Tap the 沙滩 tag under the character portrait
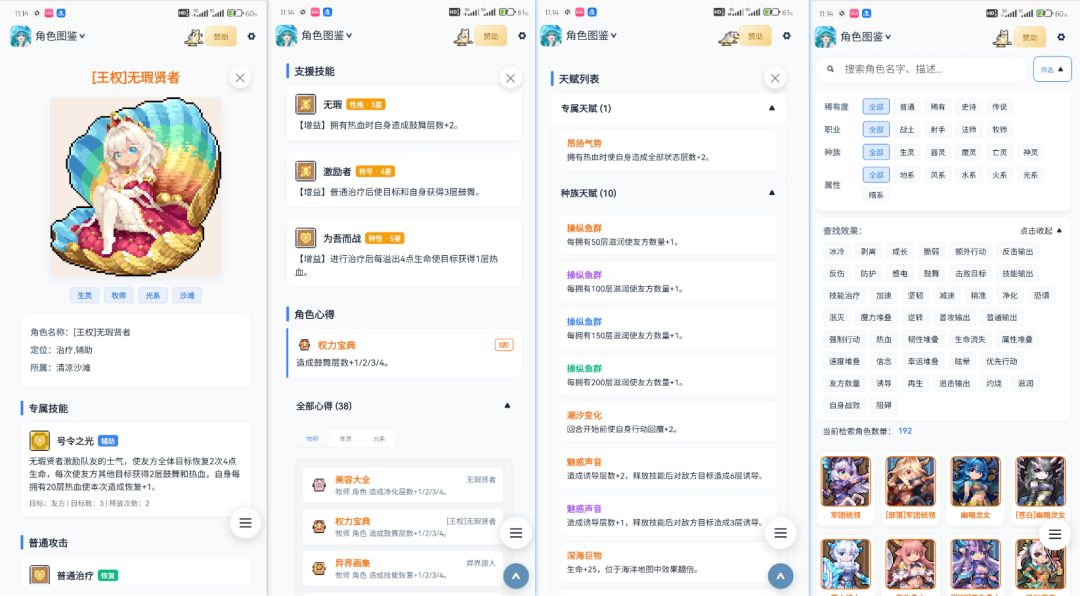Viewport: 1080px width, 596px height. [187, 295]
